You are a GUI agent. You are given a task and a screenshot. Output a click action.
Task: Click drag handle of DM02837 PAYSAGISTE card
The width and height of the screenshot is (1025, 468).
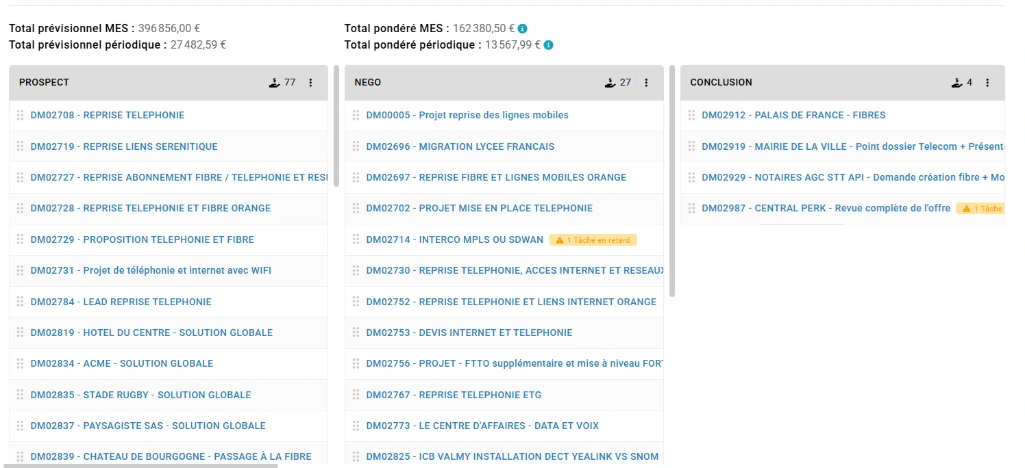[x=20, y=426]
